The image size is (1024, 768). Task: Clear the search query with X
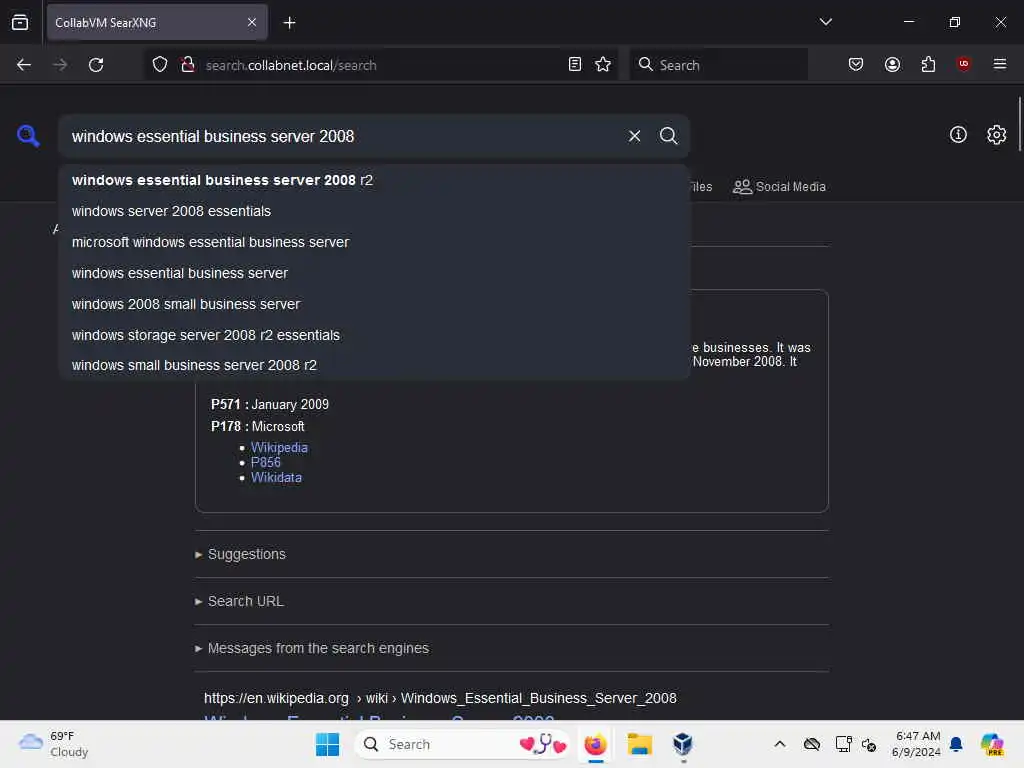pyautogui.click(x=634, y=136)
